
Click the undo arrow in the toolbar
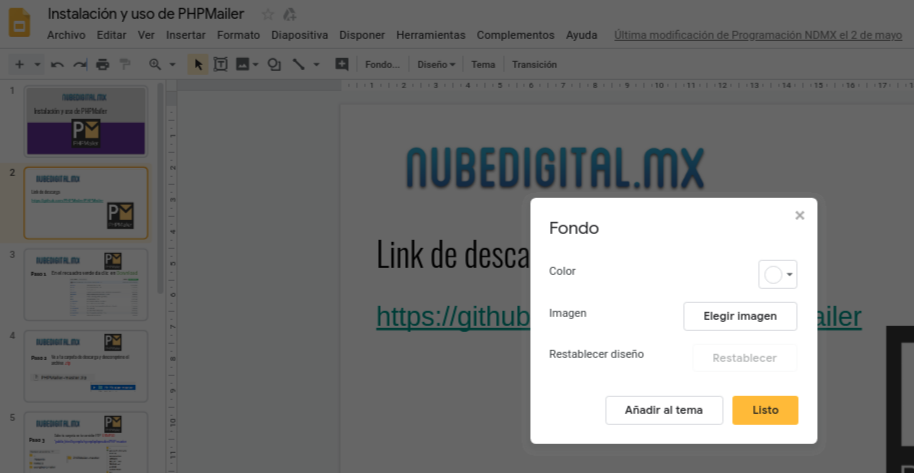coord(57,65)
